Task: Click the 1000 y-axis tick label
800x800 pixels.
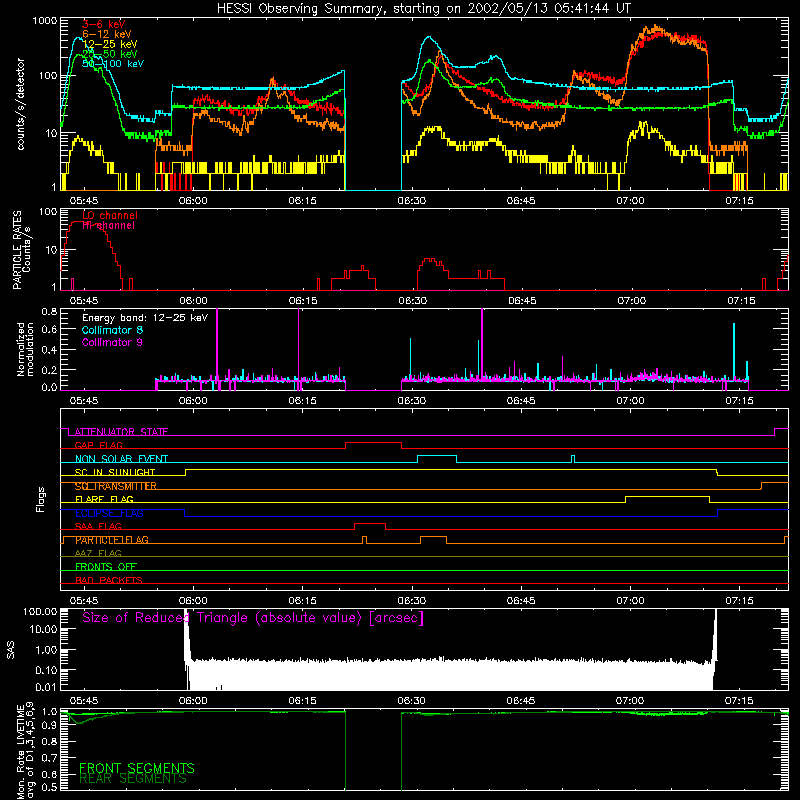Action: (x=44, y=21)
